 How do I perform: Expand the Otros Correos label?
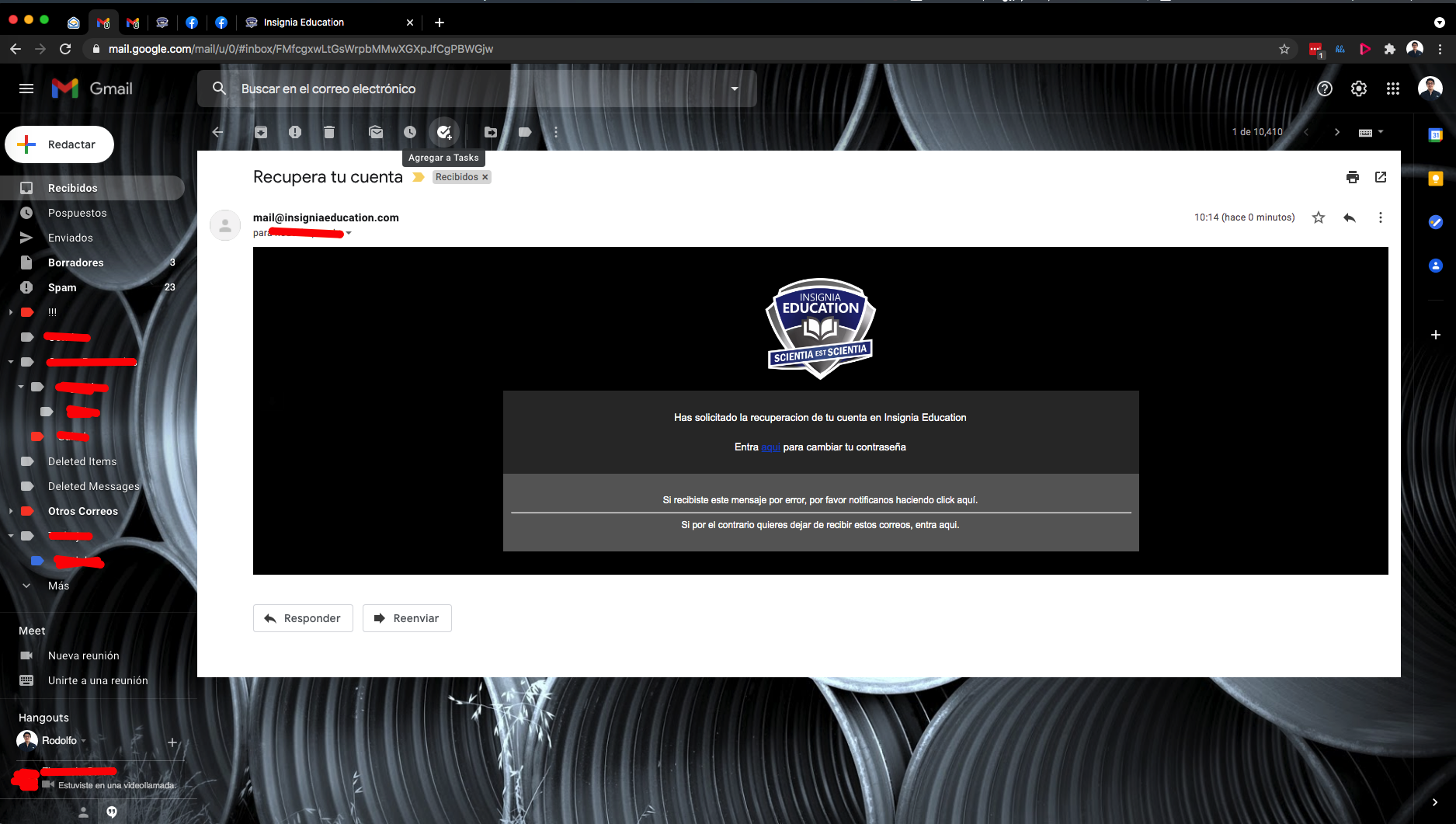pyautogui.click(x=11, y=511)
